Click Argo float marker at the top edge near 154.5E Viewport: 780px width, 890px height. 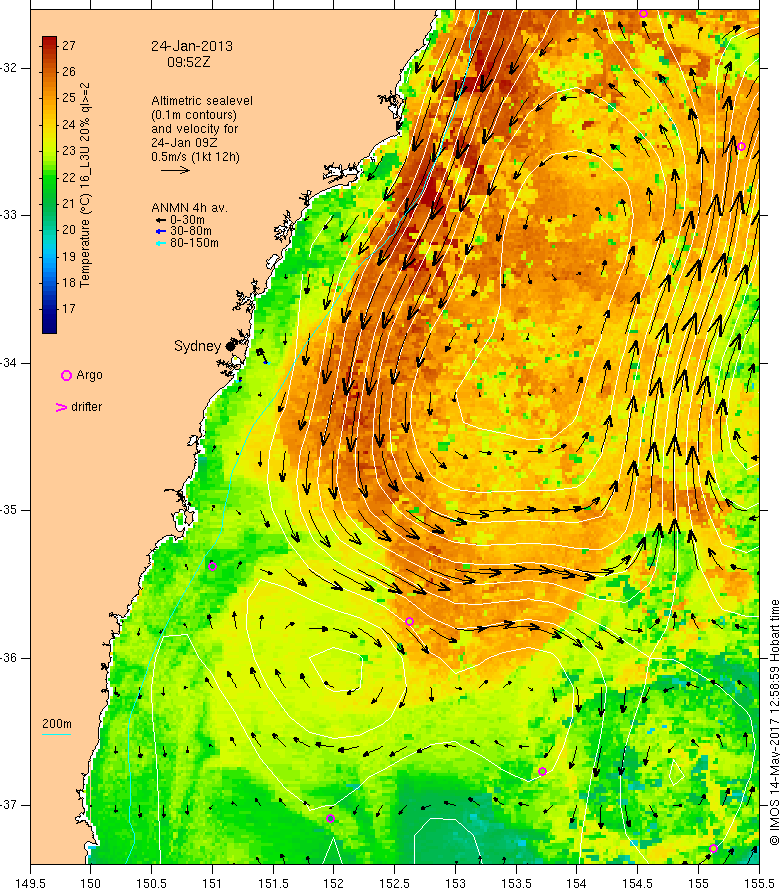pos(643,14)
